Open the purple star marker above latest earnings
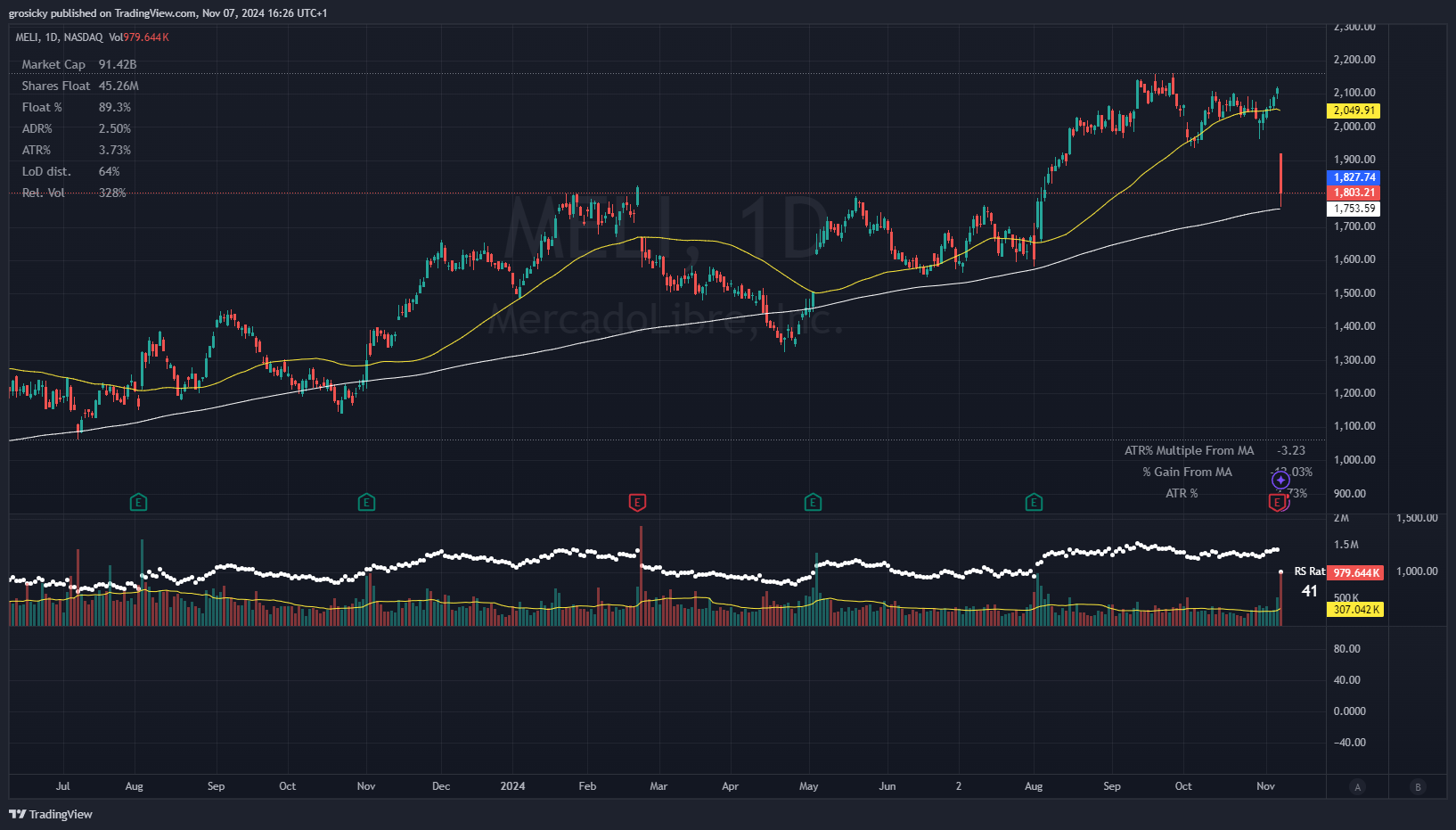This screenshot has height=830, width=1456. [x=1280, y=481]
